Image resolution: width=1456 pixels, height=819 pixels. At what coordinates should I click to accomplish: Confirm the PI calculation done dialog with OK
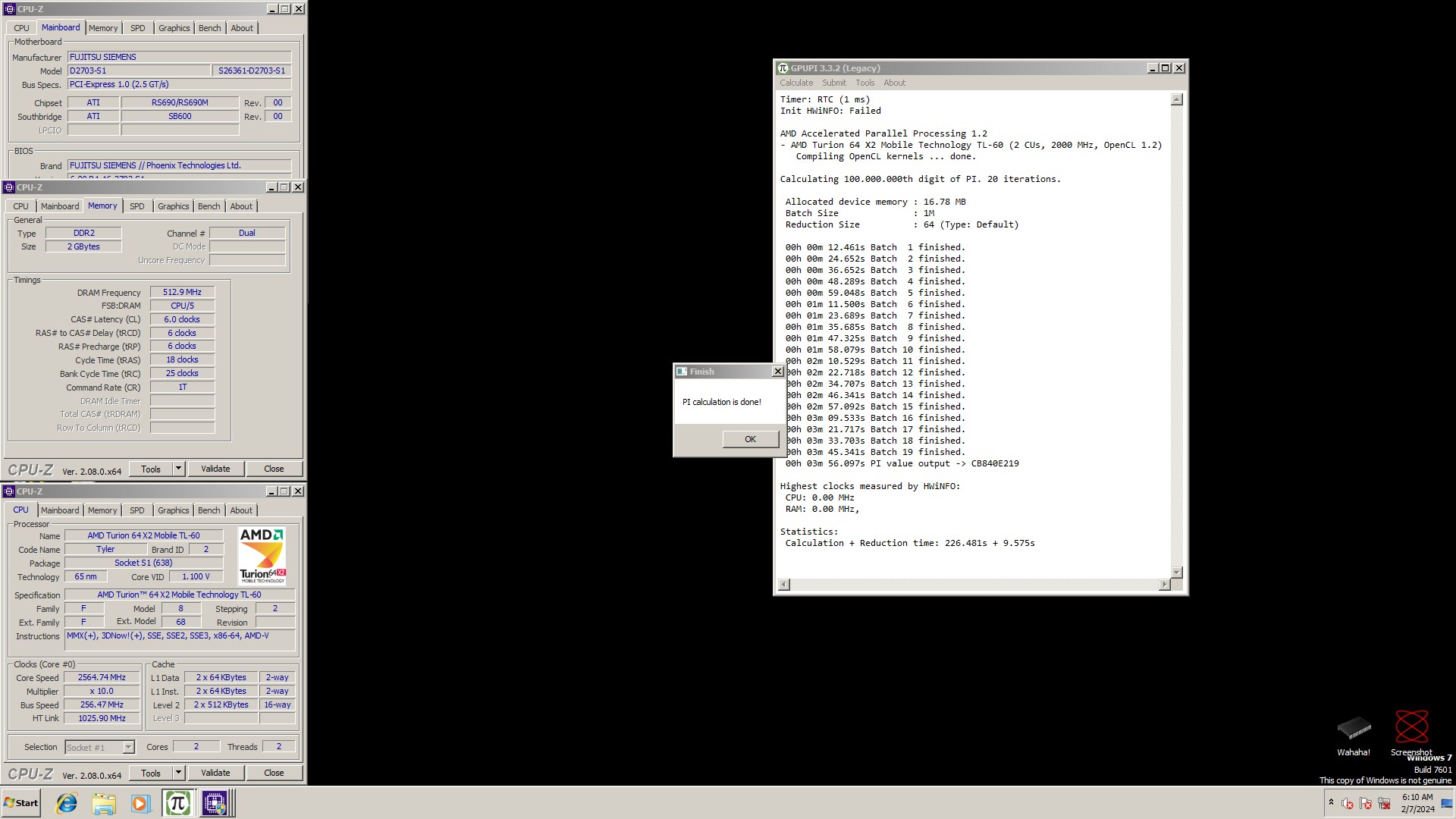click(750, 439)
